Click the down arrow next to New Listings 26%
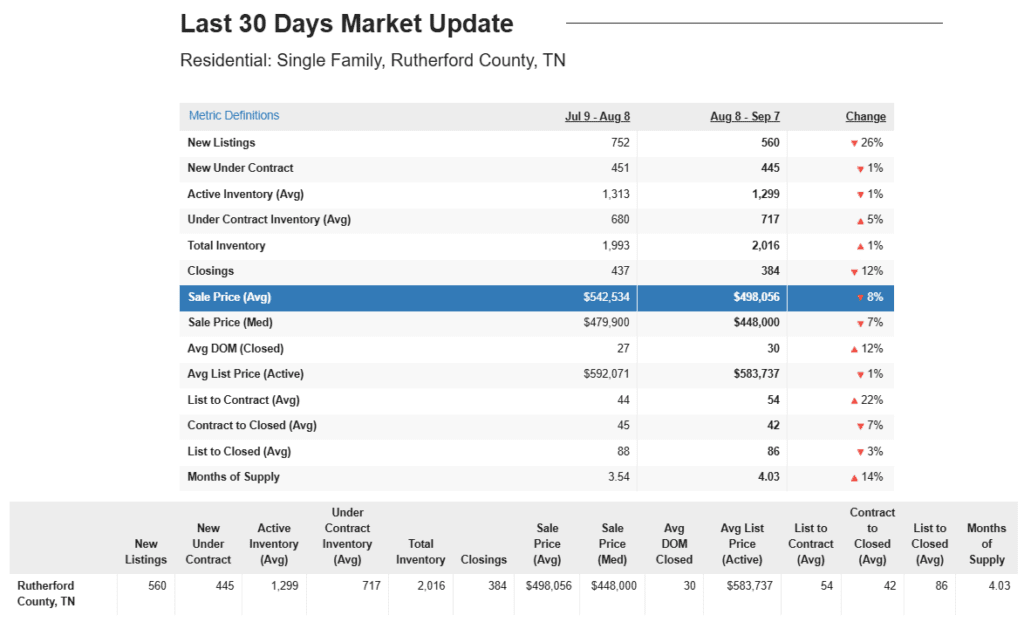 click(854, 143)
